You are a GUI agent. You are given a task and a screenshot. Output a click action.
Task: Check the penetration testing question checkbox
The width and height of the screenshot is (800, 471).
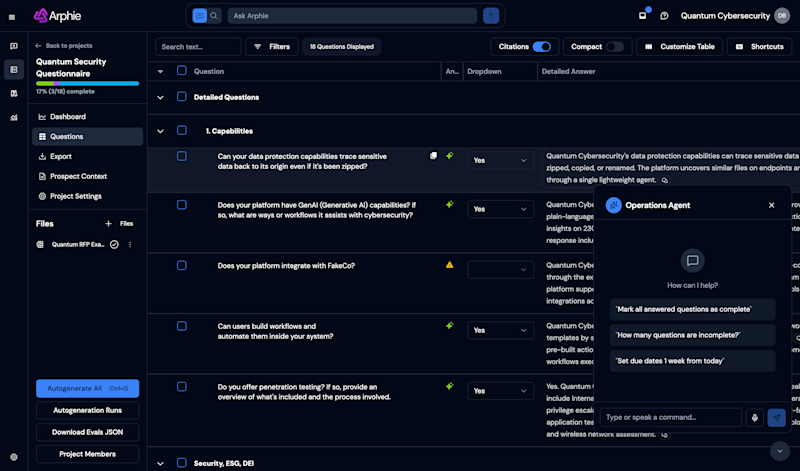pos(182,387)
